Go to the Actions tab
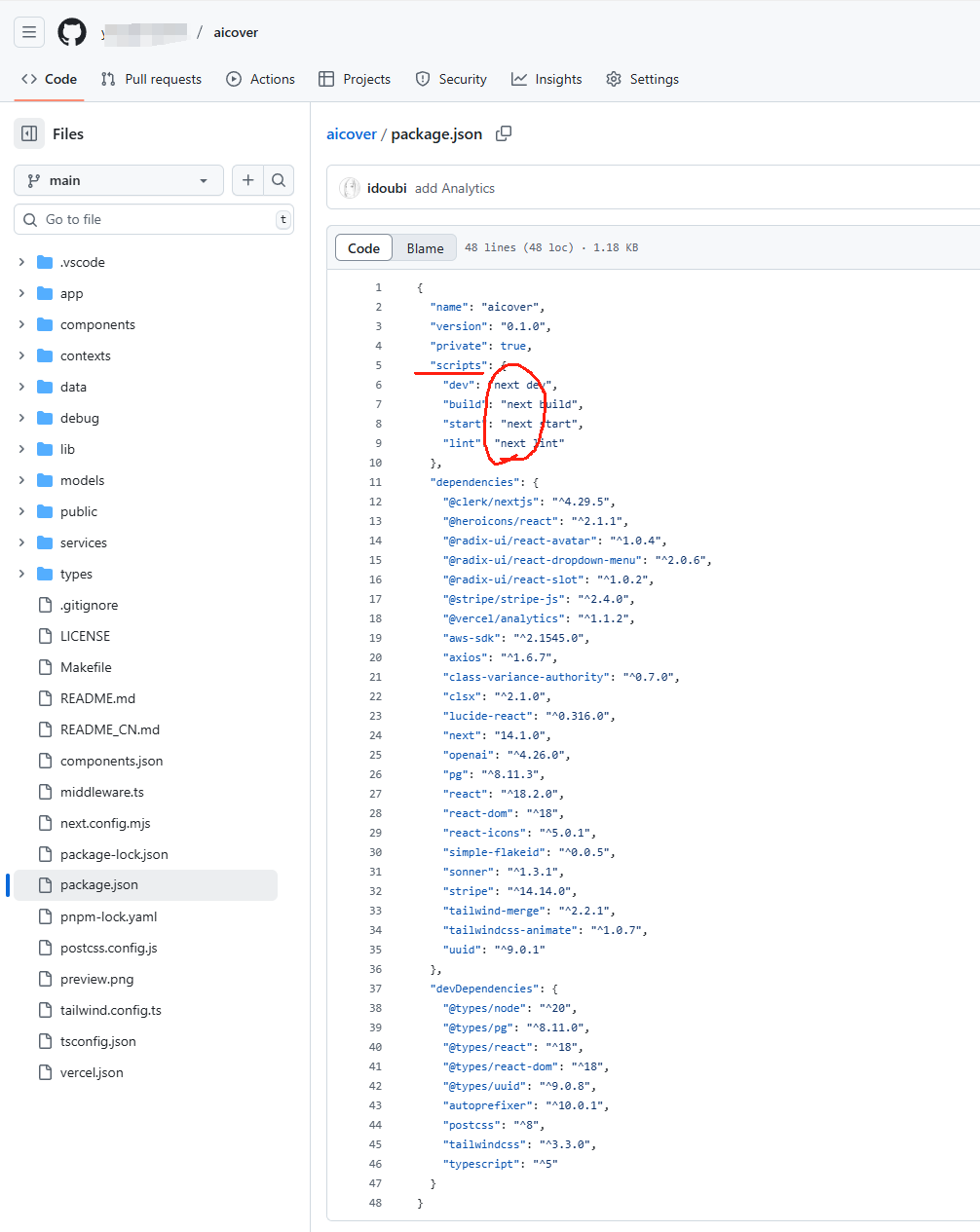Image resolution: width=980 pixels, height=1232 pixels. (260, 79)
